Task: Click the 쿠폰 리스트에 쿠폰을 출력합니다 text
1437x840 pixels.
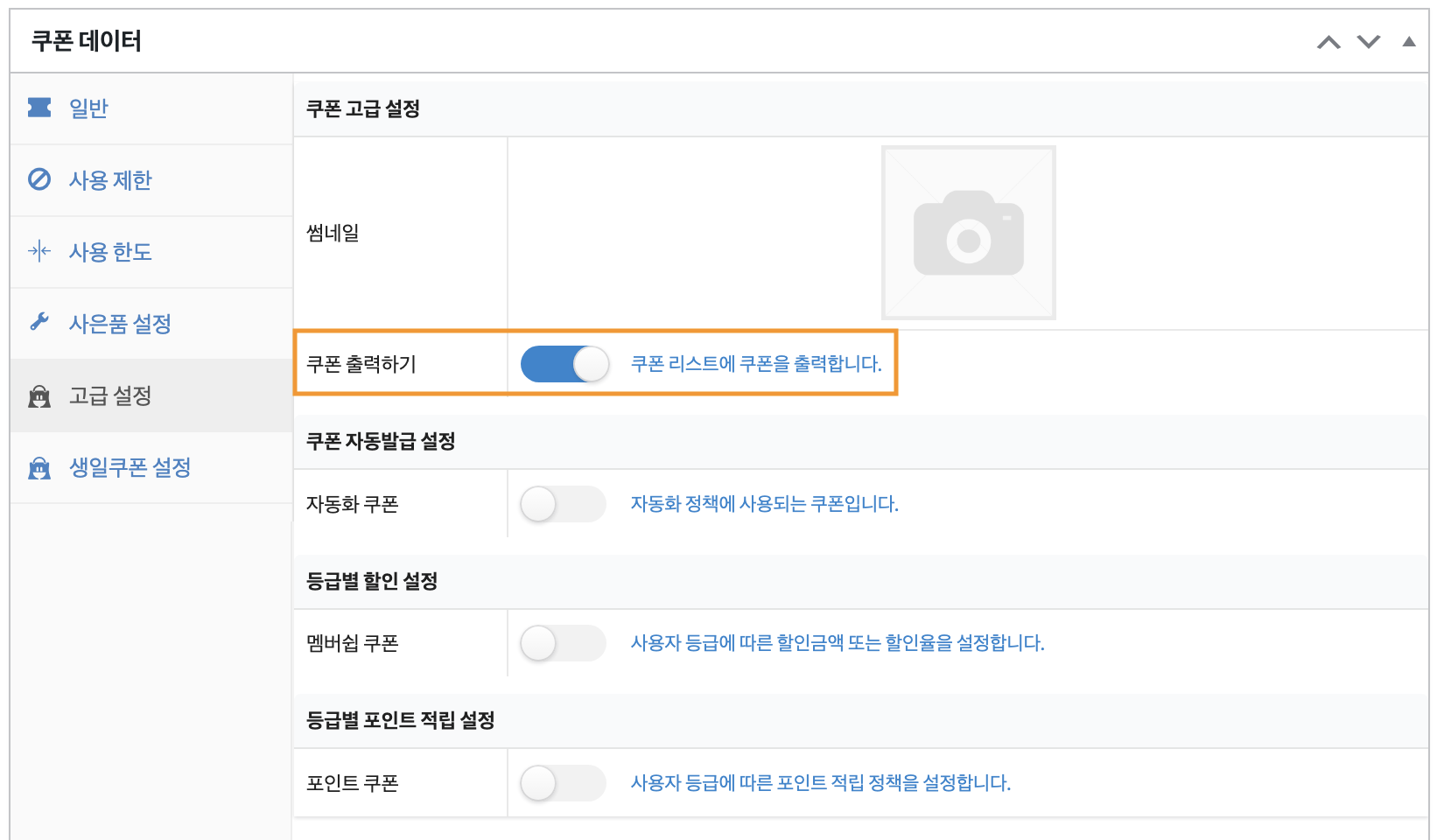Action: coord(756,364)
